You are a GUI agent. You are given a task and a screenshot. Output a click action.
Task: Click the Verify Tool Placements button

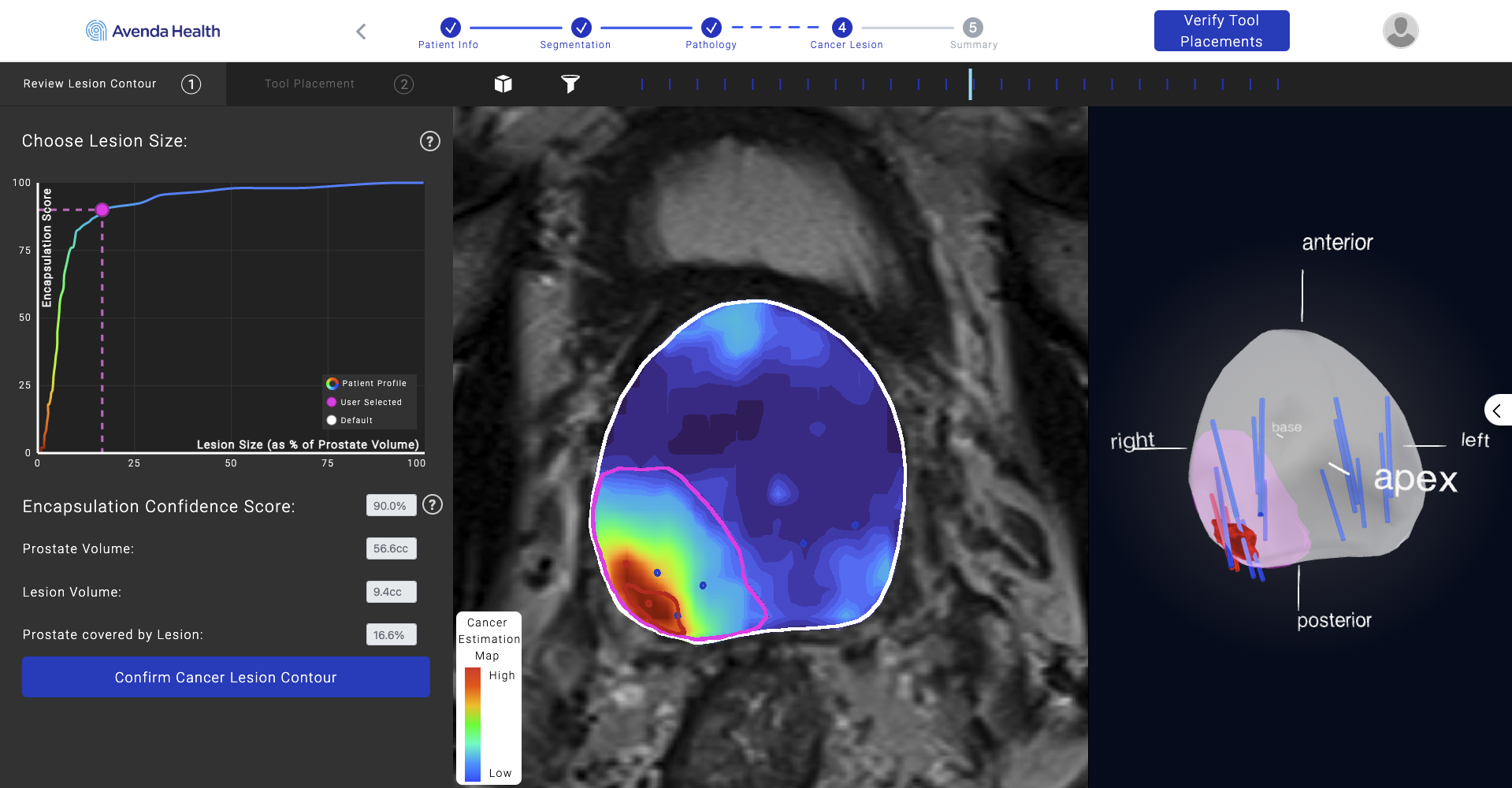click(1220, 30)
